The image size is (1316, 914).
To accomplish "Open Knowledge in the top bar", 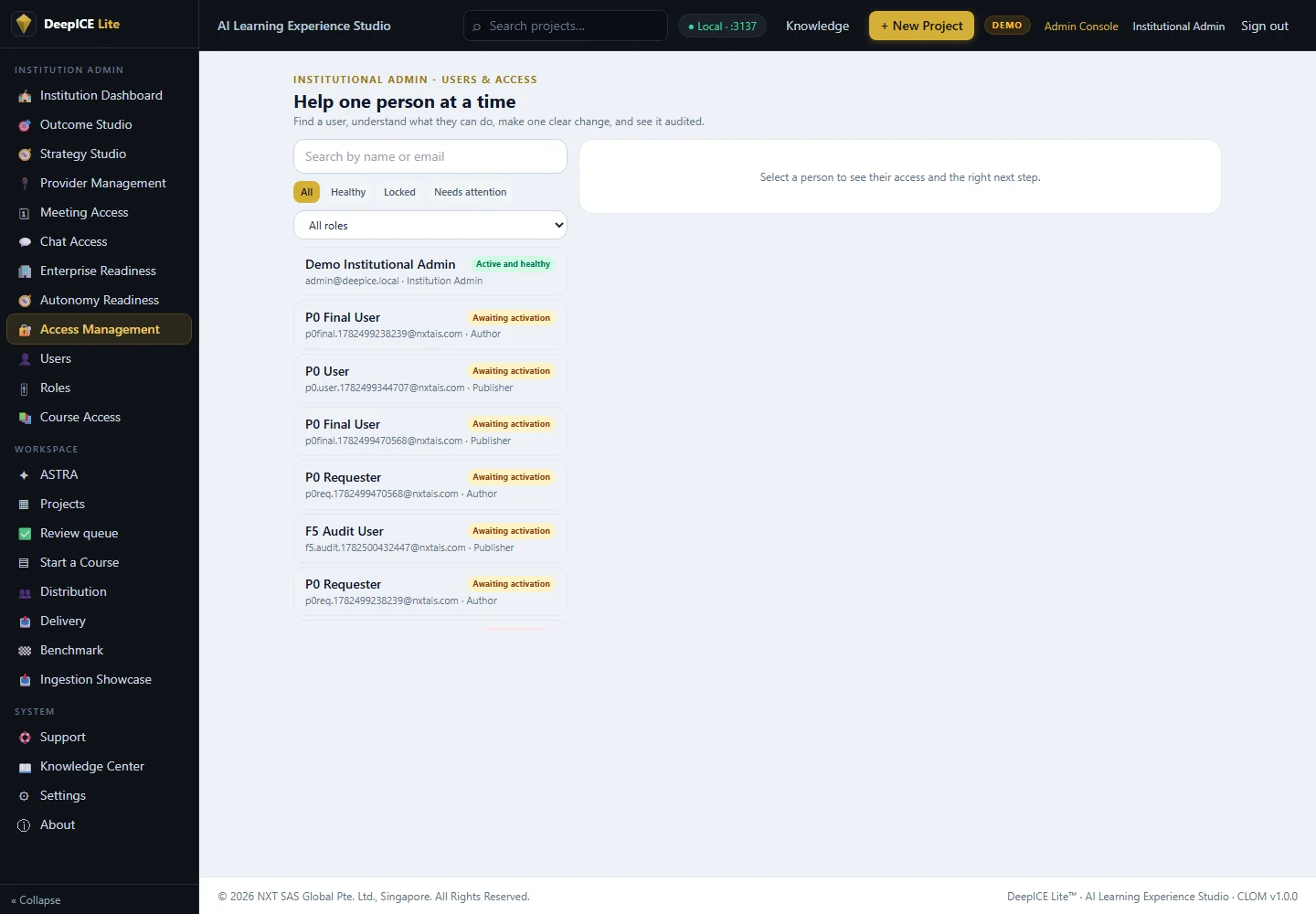I will (817, 26).
